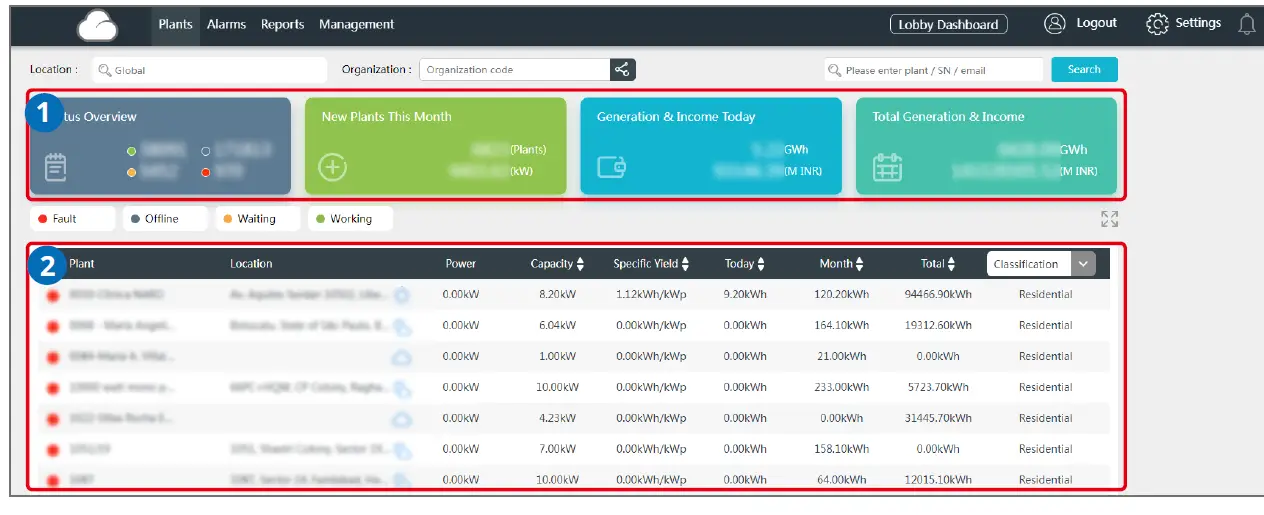This screenshot has width=1264, height=515.
Task: Focus the Location Global input field
Action: tap(210, 70)
